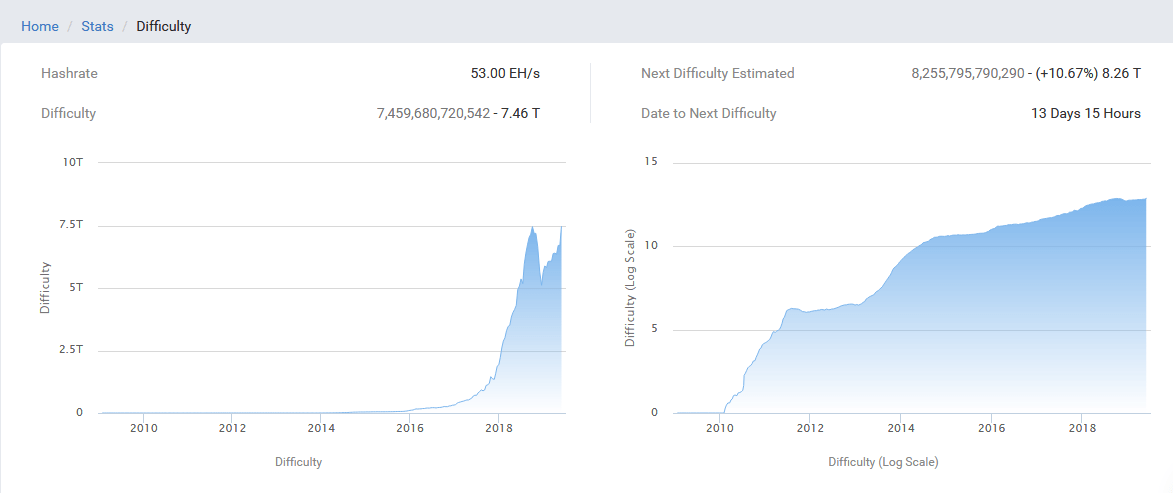Click the 7,459,680,720,542 difficulty value
The height and width of the screenshot is (493, 1173).
tap(433, 113)
